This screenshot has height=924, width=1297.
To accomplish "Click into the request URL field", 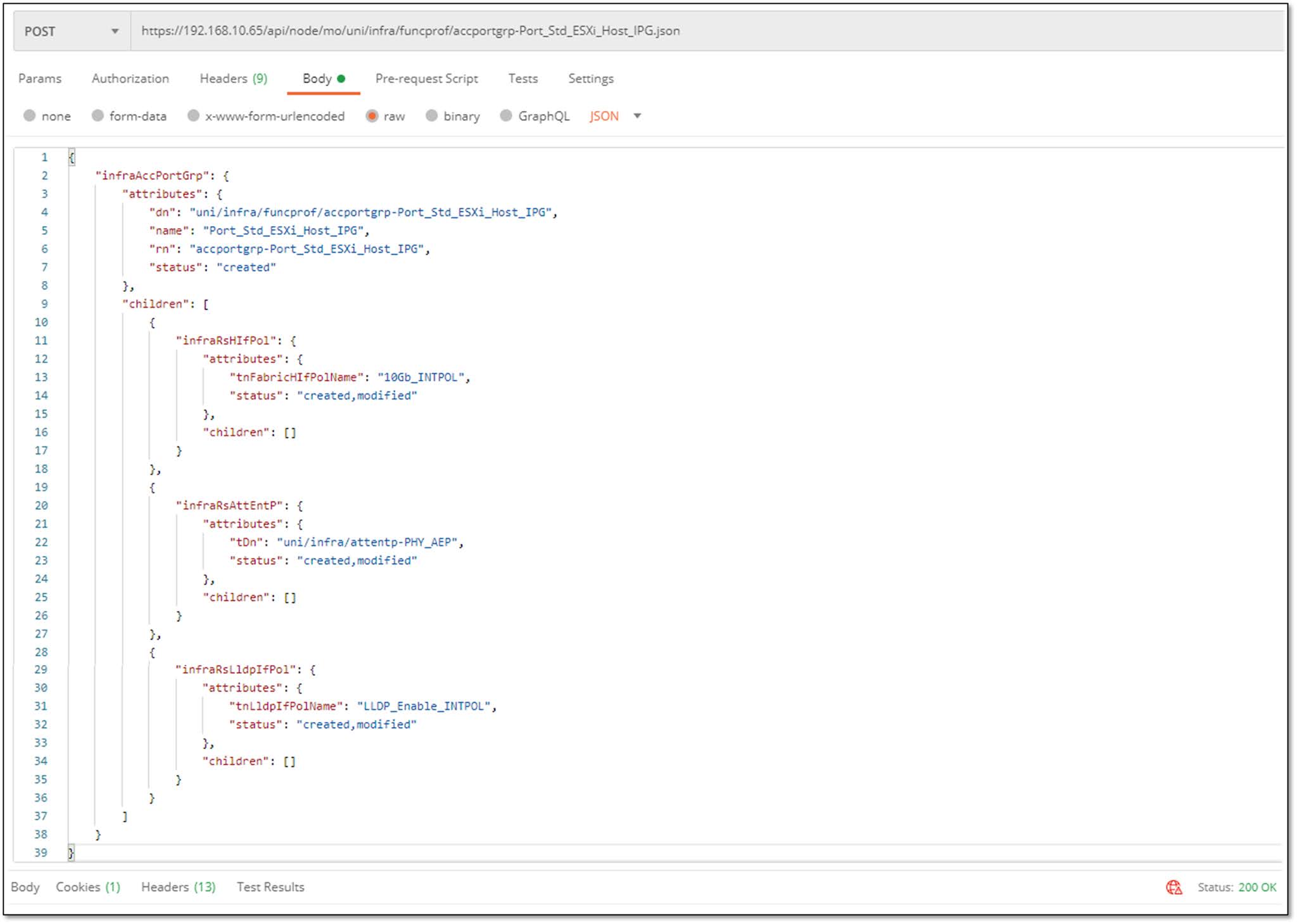I will coord(697,31).
